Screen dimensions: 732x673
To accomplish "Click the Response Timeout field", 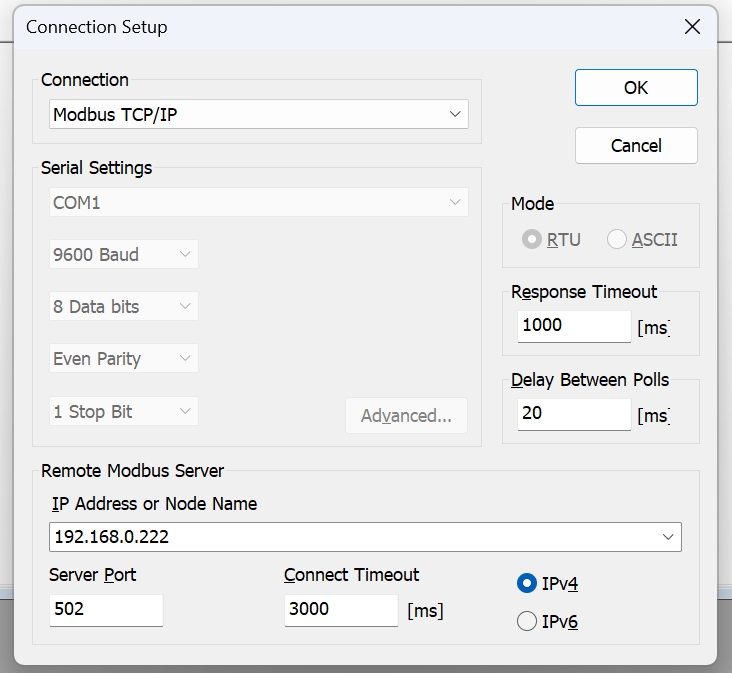I will 574,326.
